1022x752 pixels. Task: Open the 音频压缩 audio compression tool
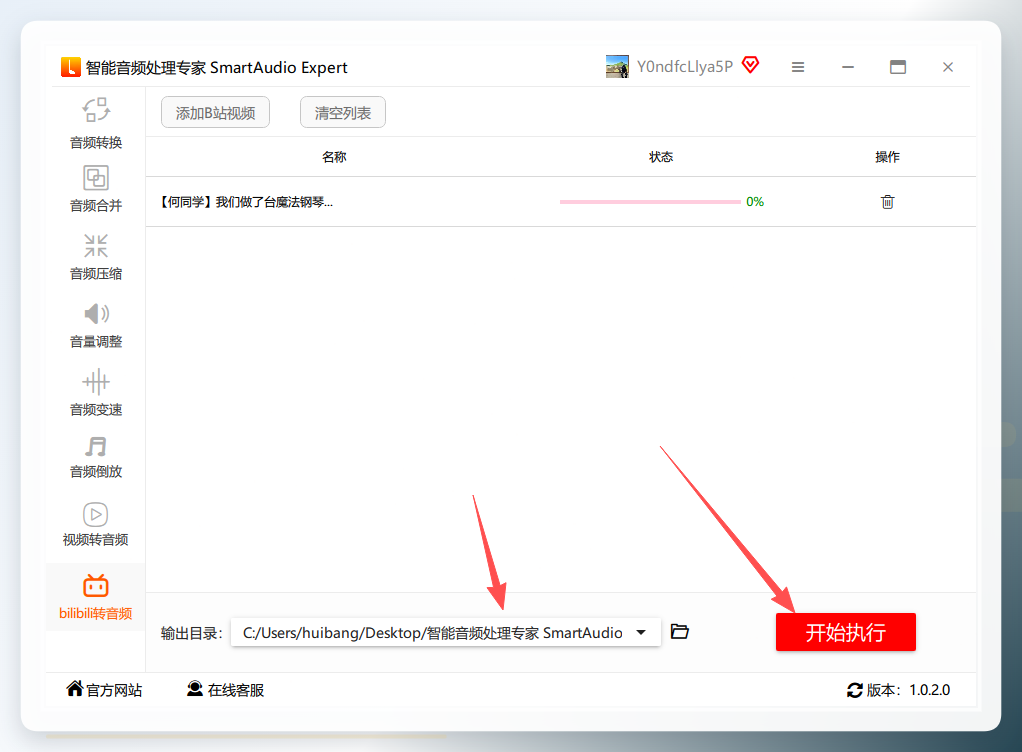96,257
